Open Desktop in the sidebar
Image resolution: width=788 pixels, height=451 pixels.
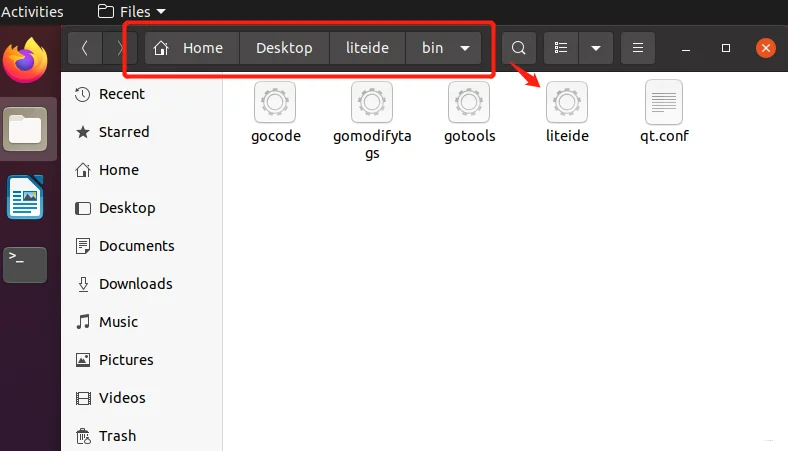(142, 208)
